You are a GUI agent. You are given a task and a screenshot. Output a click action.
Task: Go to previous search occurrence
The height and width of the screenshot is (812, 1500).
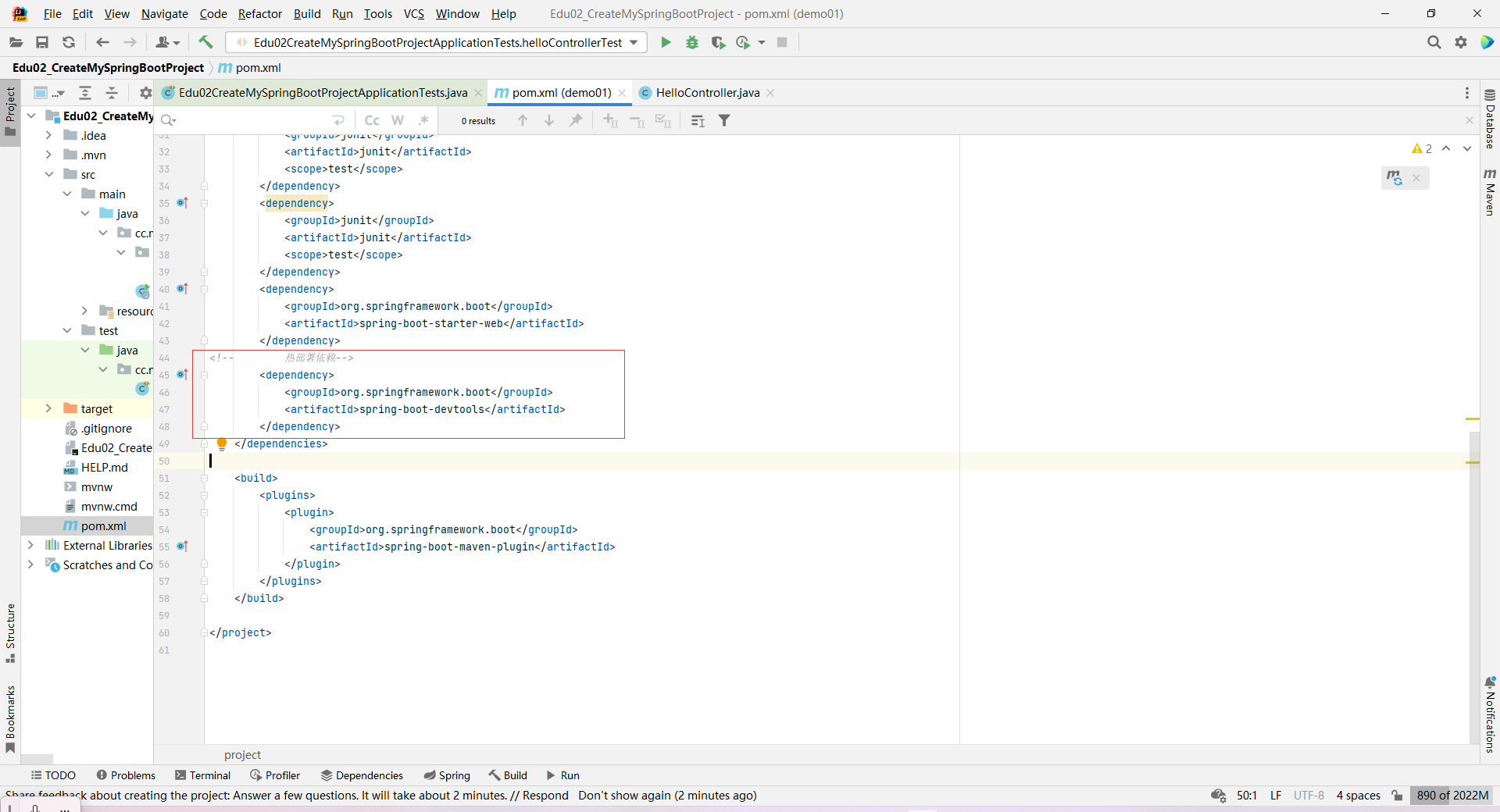pyautogui.click(x=523, y=120)
